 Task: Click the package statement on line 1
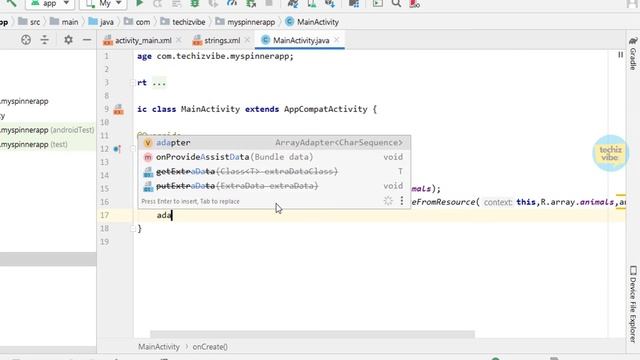coord(216,56)
